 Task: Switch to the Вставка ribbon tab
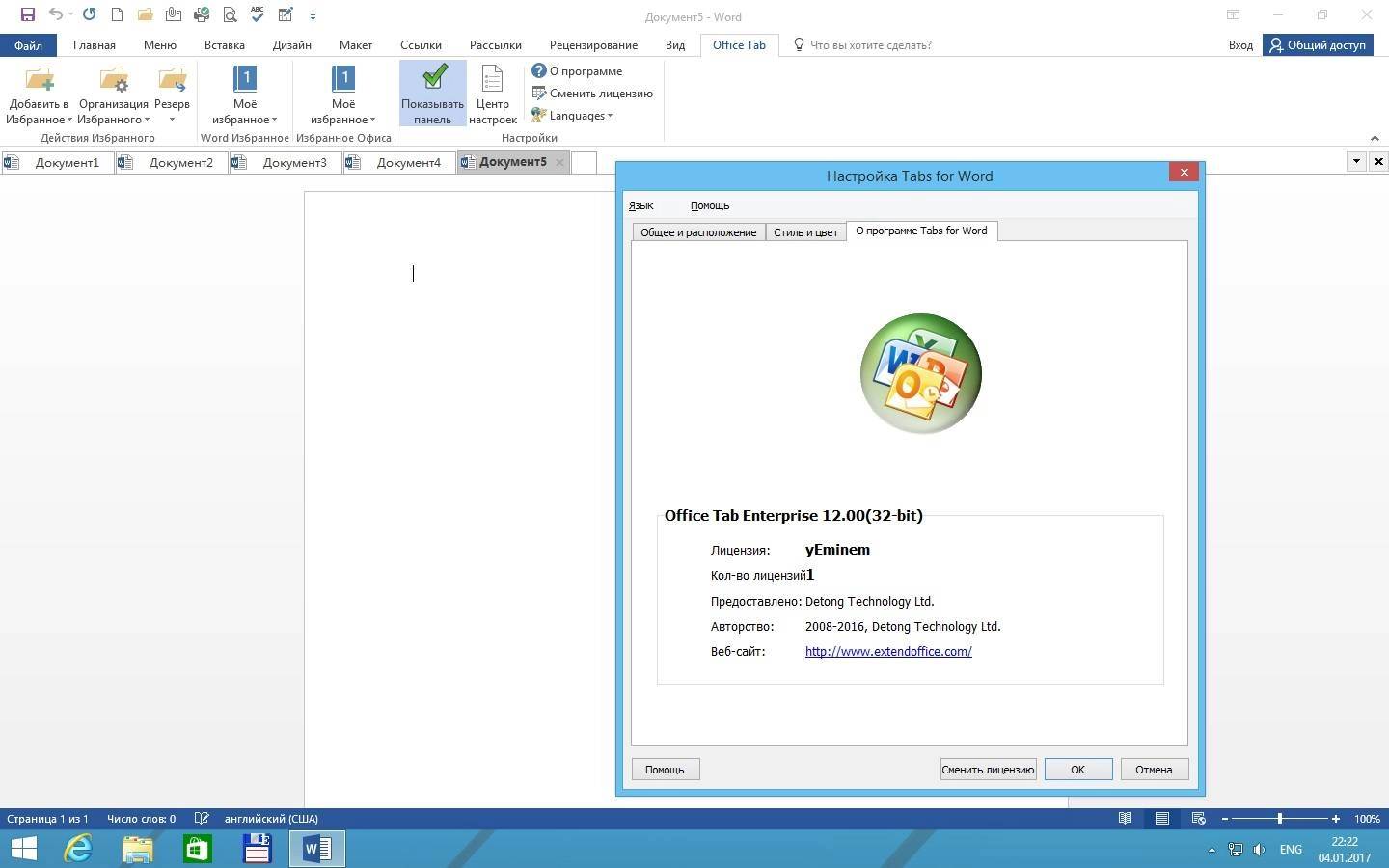point(225,45)
